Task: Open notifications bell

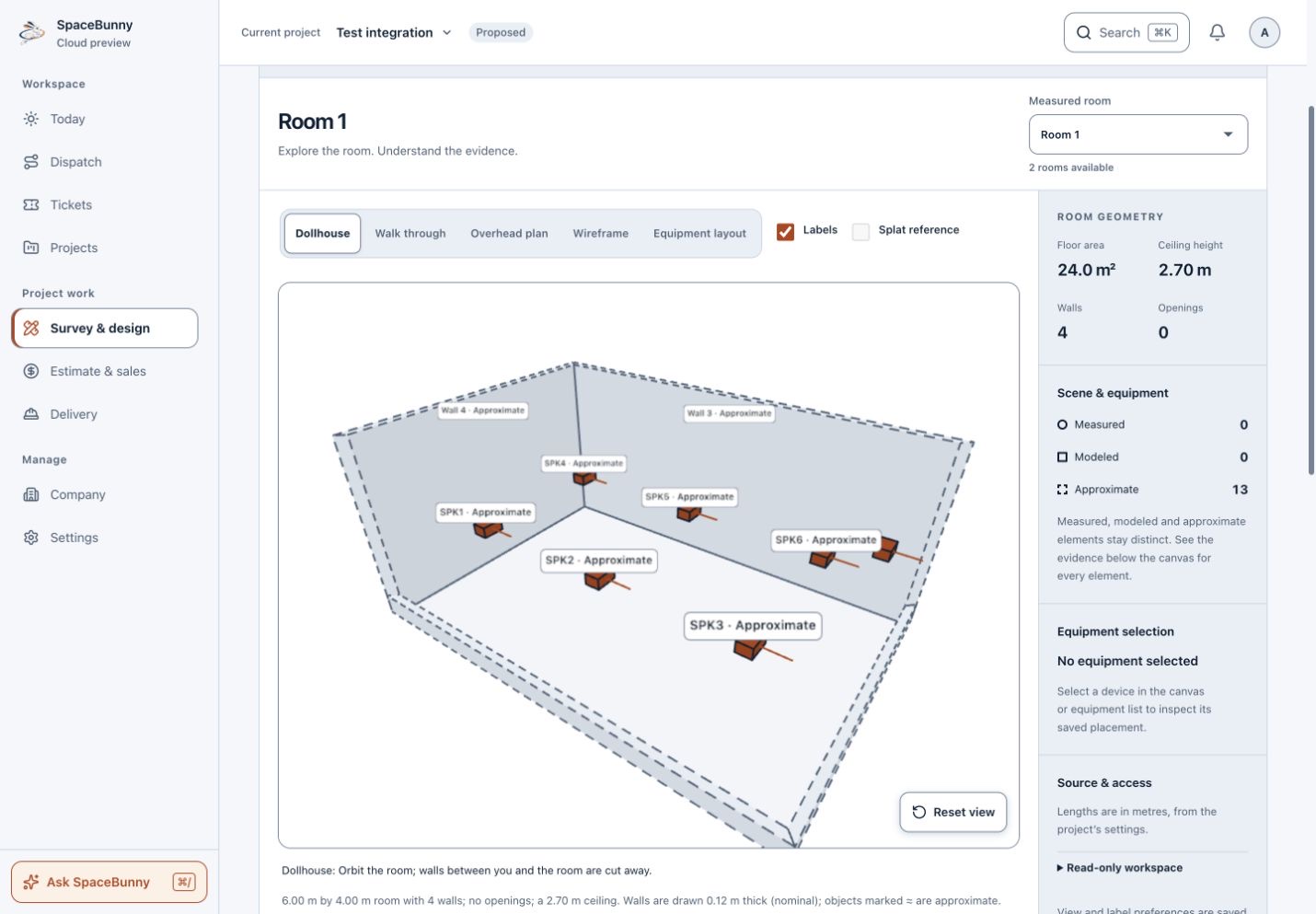Action: click(1218, 32)
